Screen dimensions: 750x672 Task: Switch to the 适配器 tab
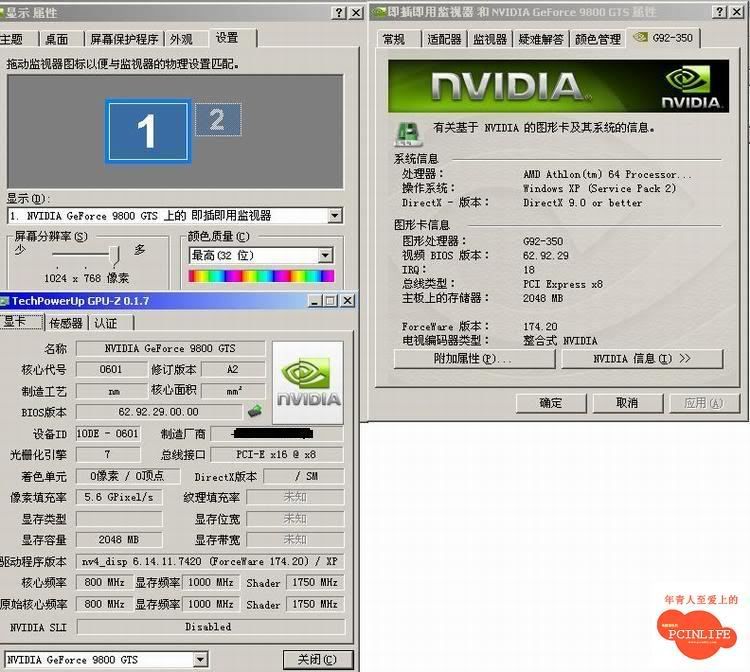pyautogui.click(x=444, y=39)
